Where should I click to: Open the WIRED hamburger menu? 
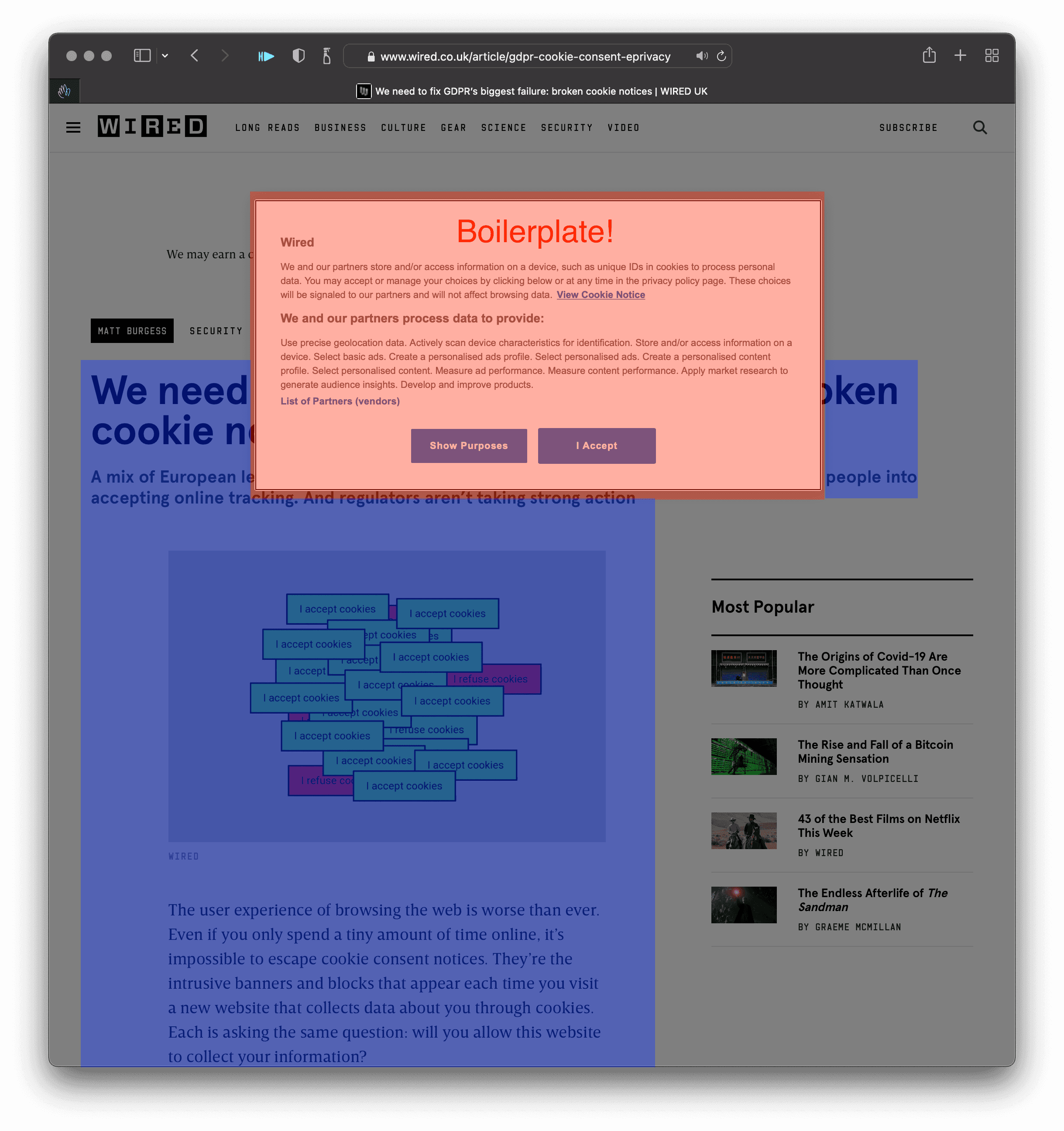73,127
